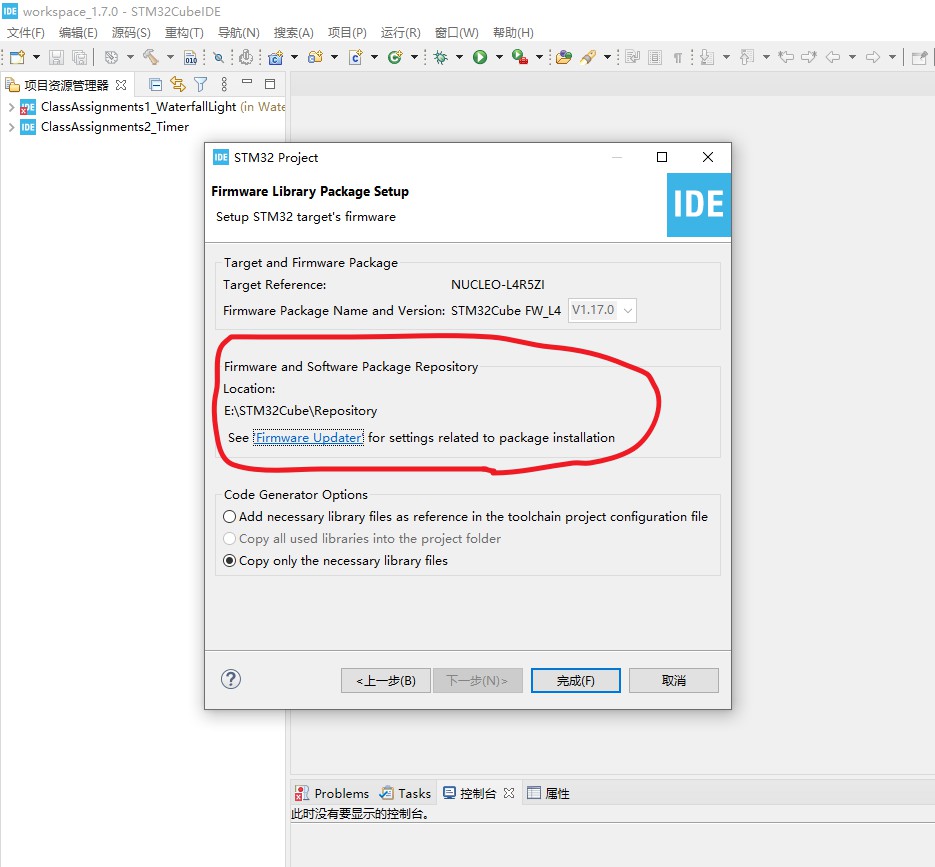935x867 pixels.
Task: Click the Back navigation arrow icon
Action: (x=833, y=57)
